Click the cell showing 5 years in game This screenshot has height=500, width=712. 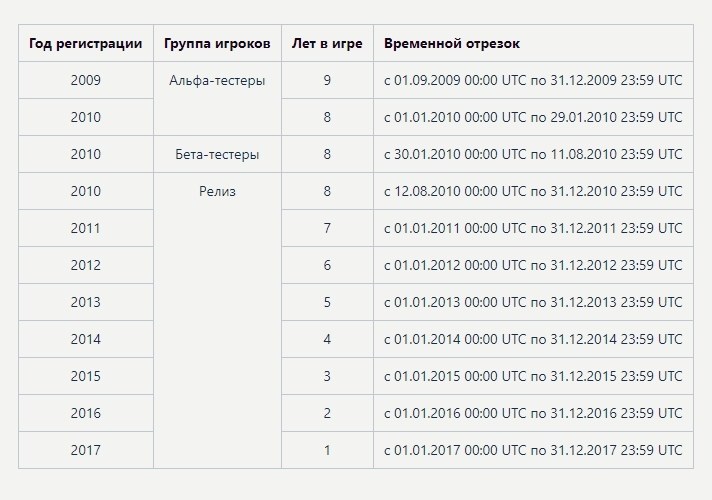point(327,303)
